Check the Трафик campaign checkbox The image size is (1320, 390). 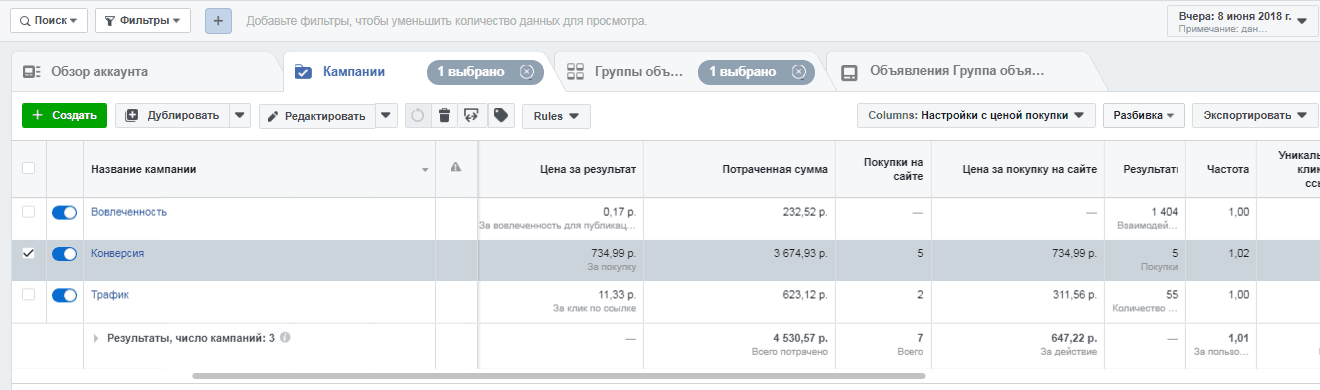28,295
